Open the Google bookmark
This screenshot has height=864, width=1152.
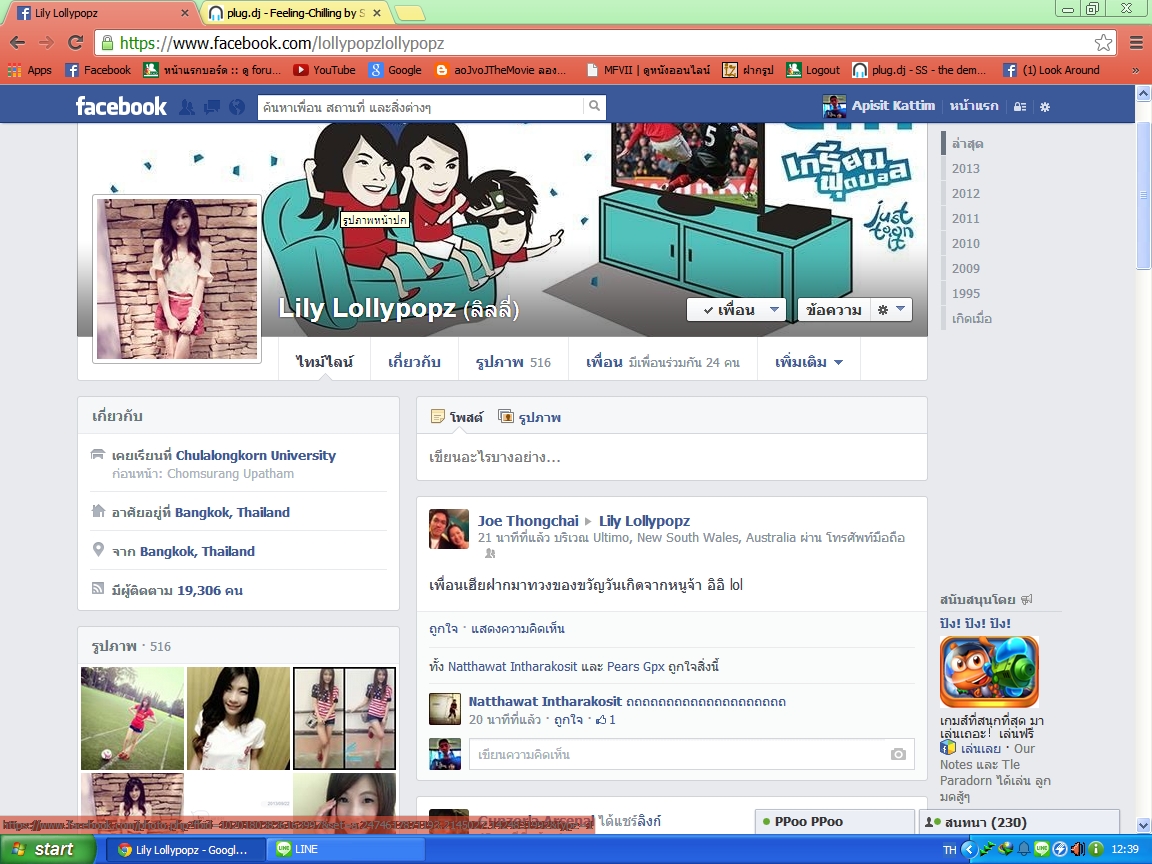tap(395, 70)
